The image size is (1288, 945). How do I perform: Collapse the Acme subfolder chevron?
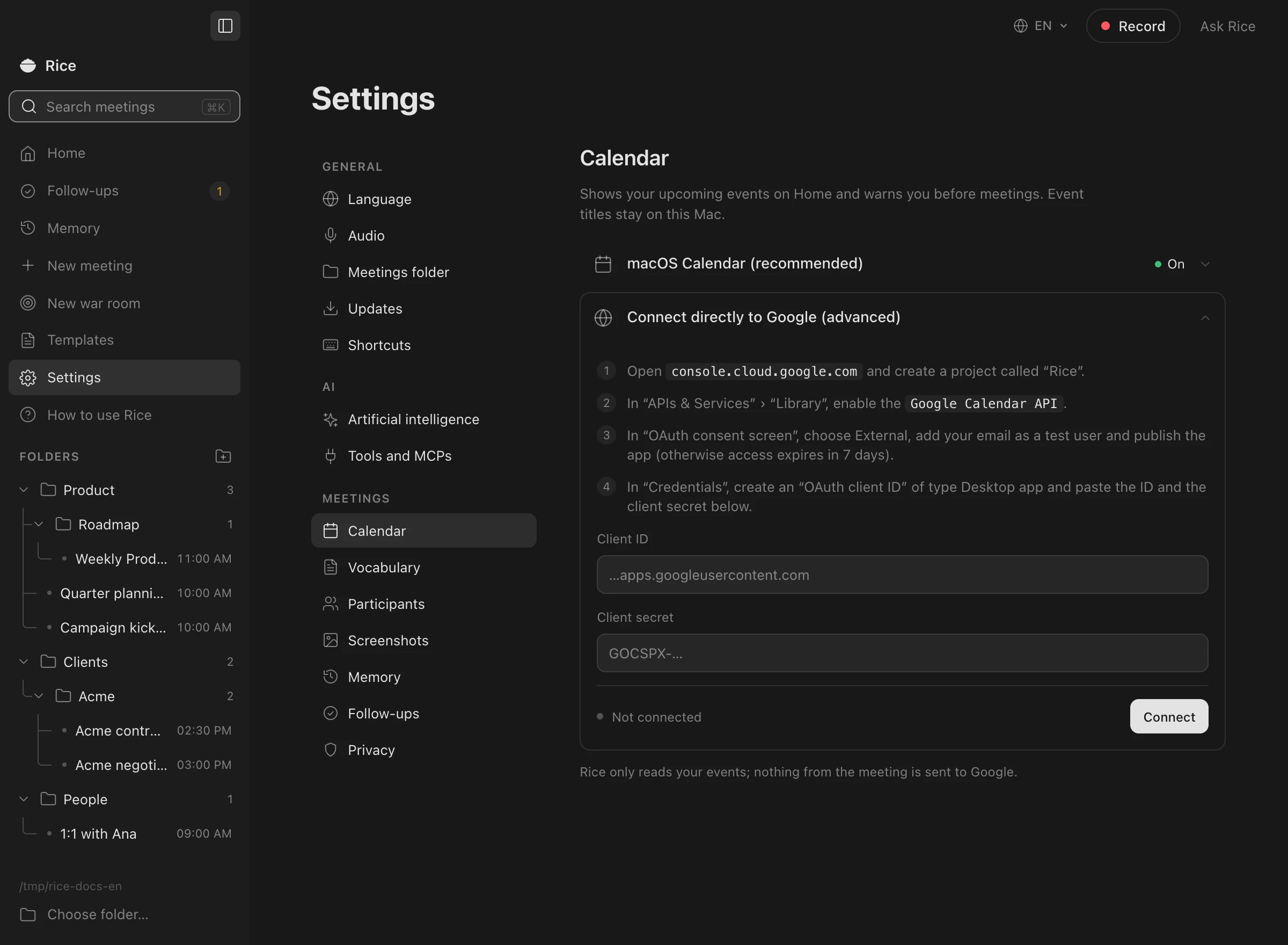coord(39,695)
